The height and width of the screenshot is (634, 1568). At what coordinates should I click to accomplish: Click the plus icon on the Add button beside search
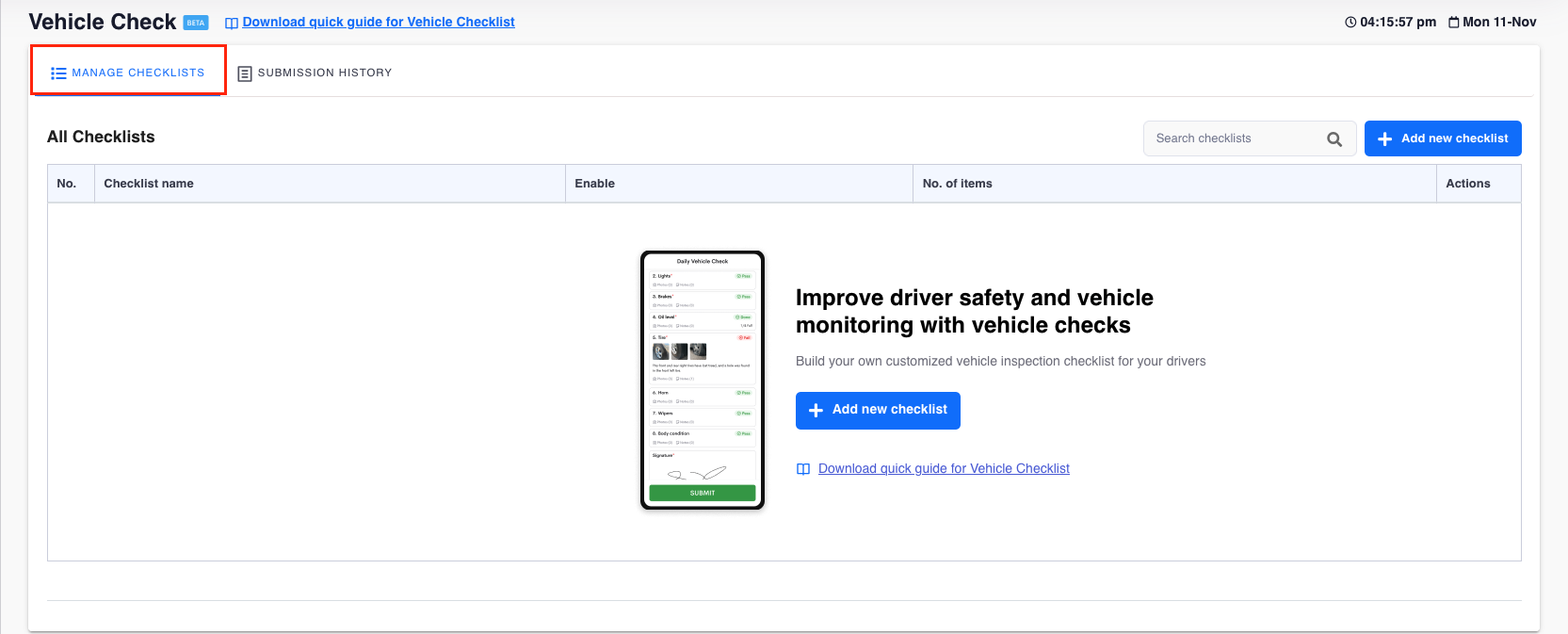[x=1385, y=139]
